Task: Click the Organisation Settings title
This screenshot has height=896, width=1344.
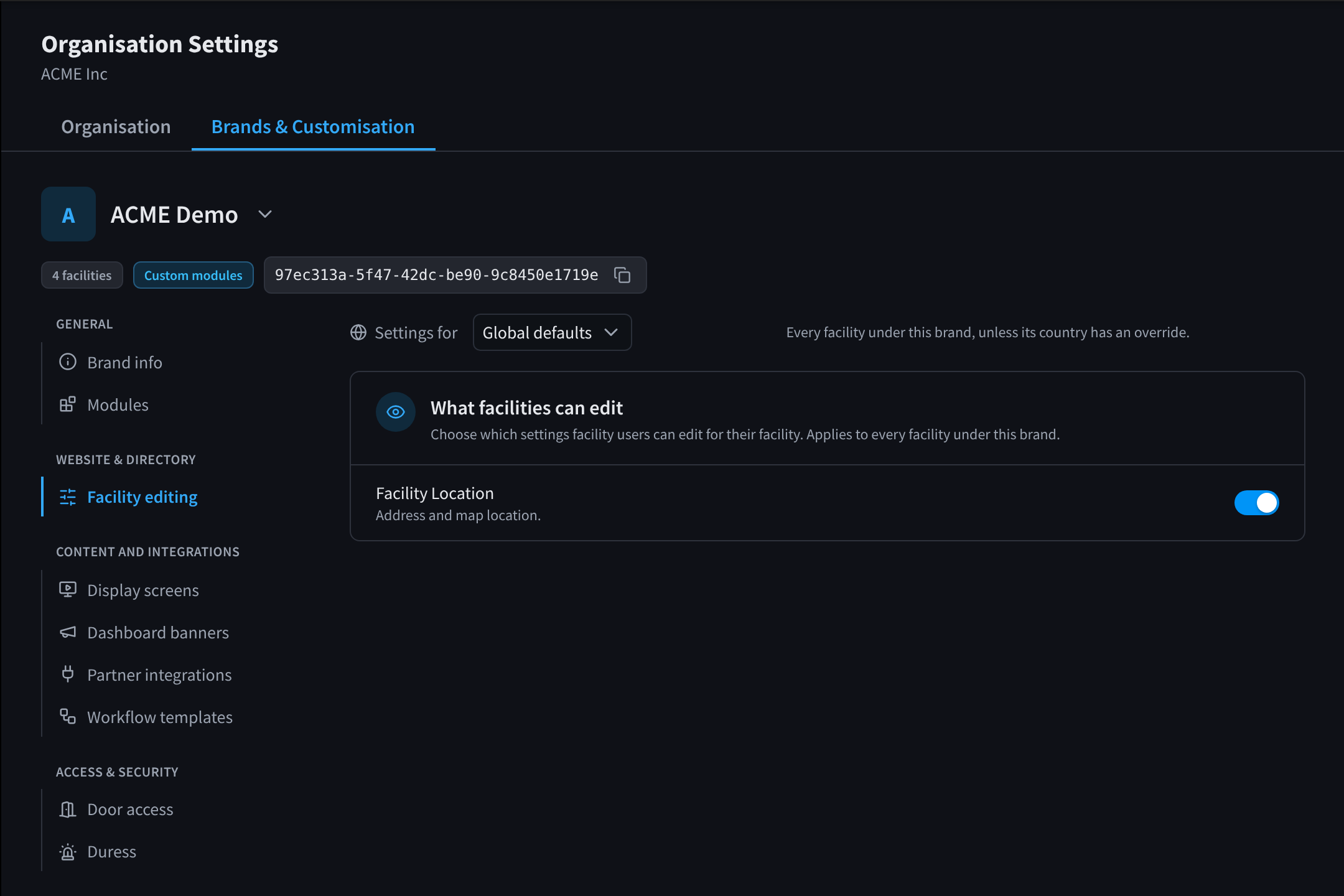Action: pyautogui.click(x=160, y=44)
